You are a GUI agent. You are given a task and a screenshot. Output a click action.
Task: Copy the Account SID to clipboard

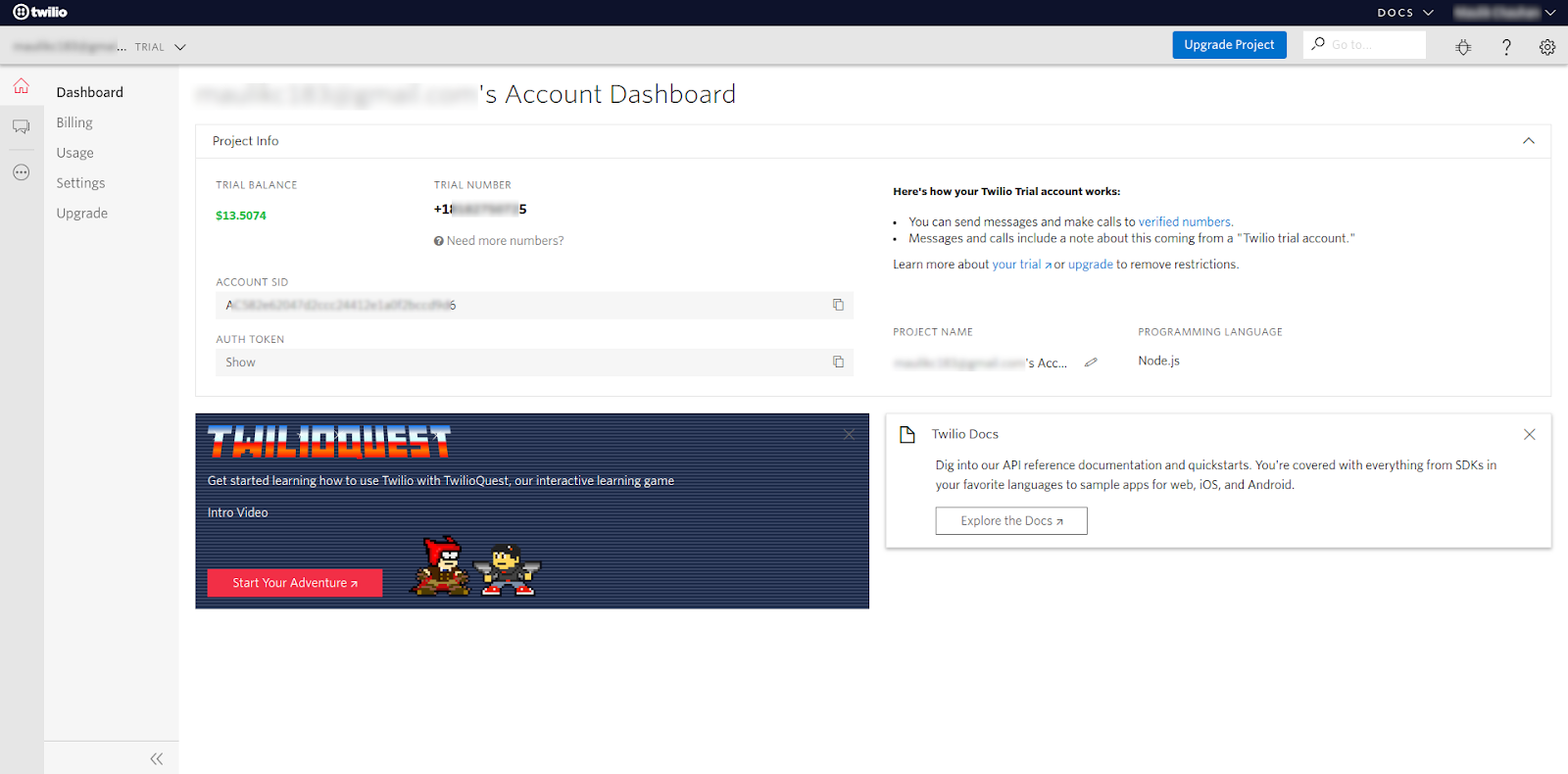838,305
